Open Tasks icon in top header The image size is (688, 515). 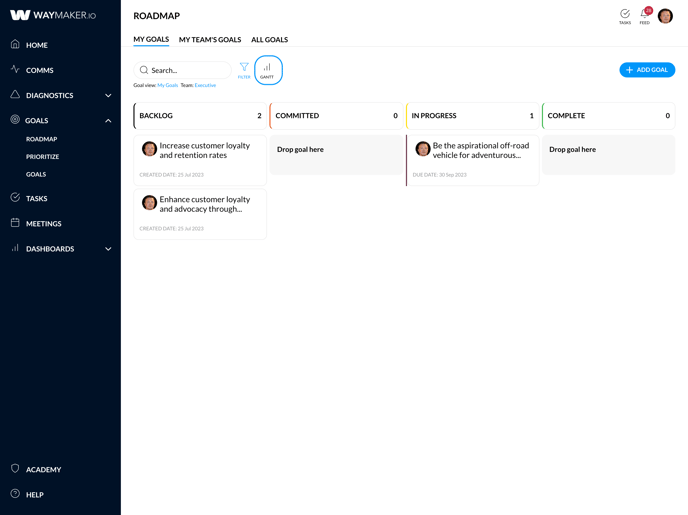click(x=625, y=16)
